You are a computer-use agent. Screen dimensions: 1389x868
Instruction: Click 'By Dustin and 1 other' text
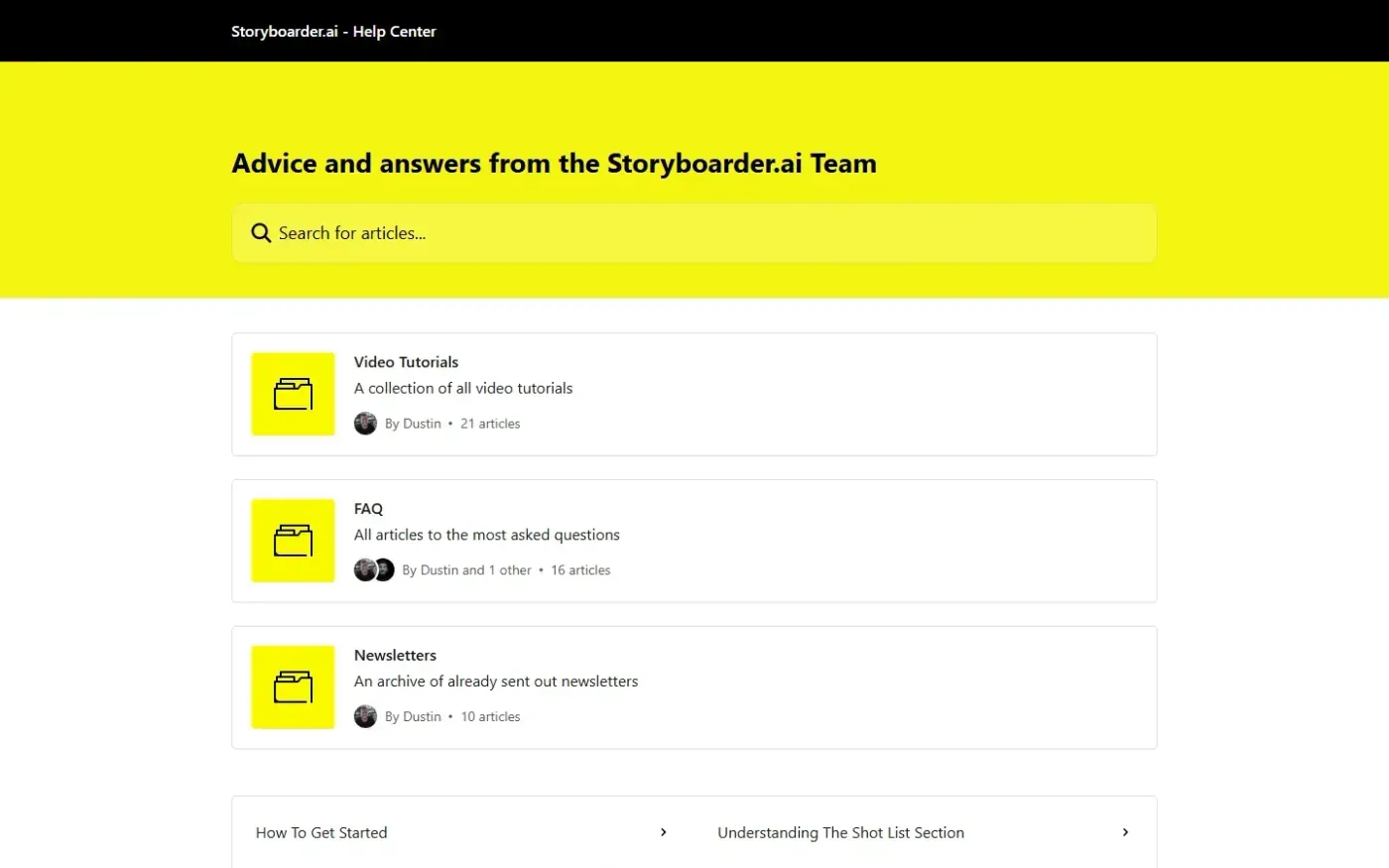pyautogui.click(x=466, y=570)
